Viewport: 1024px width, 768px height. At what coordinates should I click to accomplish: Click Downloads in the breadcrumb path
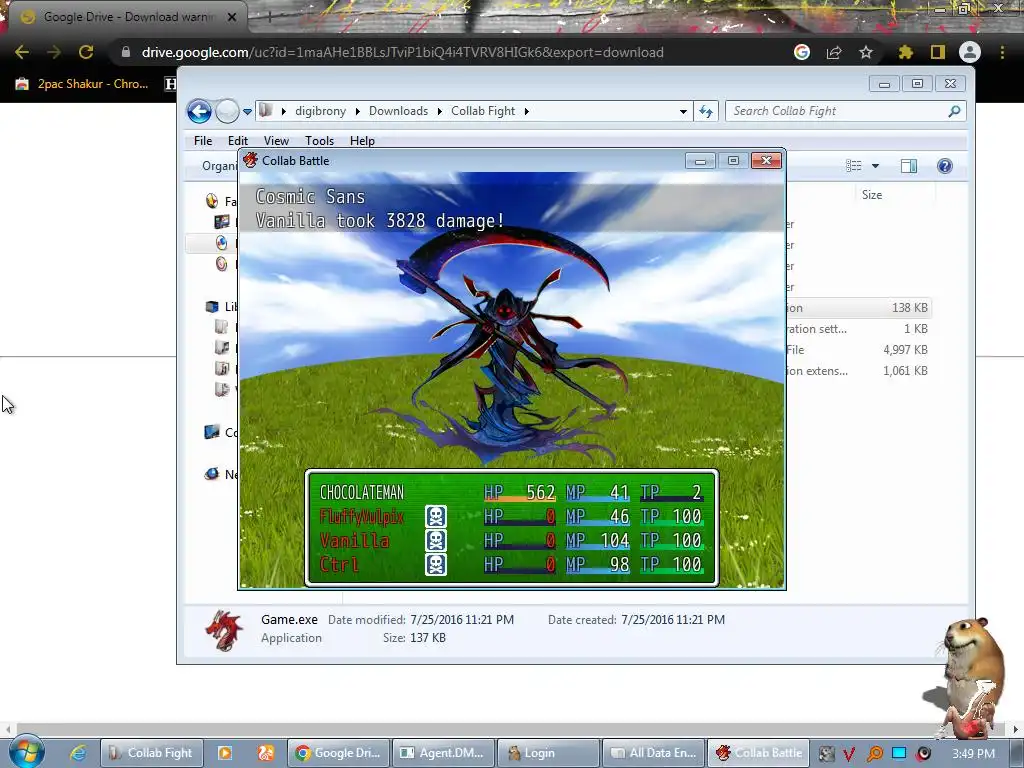(398, 111)
